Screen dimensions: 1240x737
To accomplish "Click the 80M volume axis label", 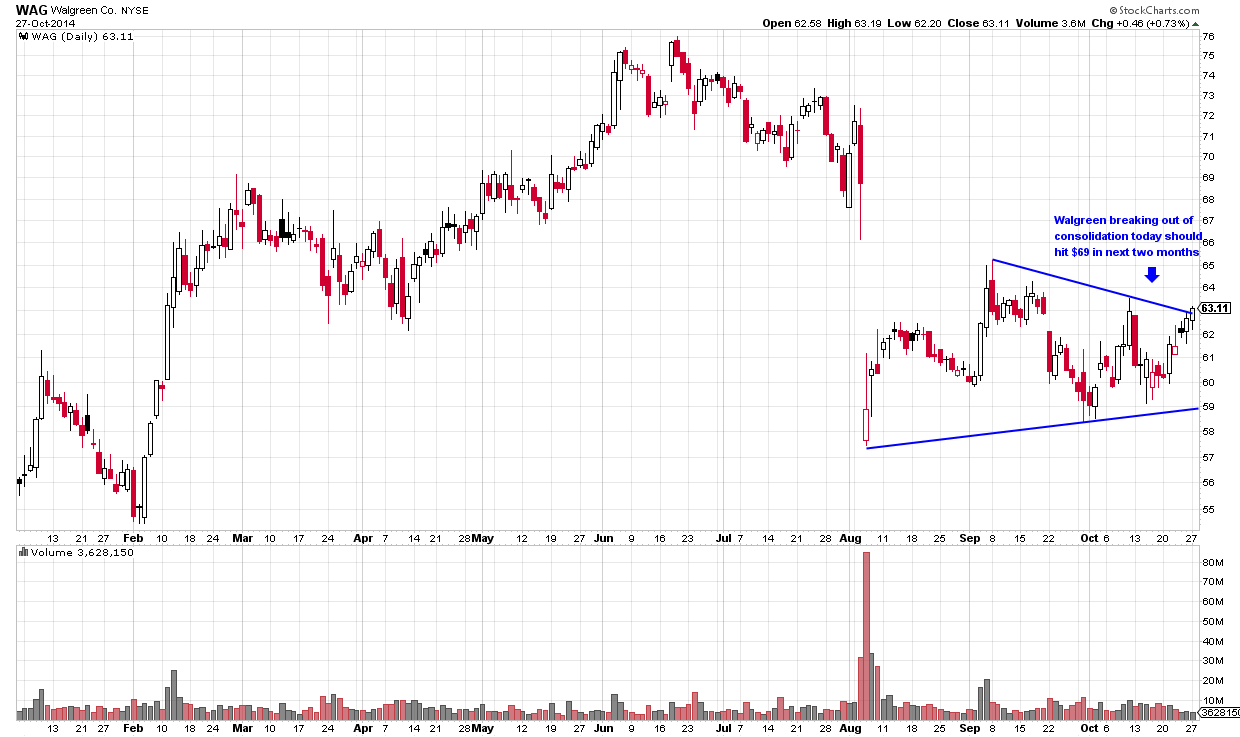I will pyautogui.click(x=1211, y=563).
